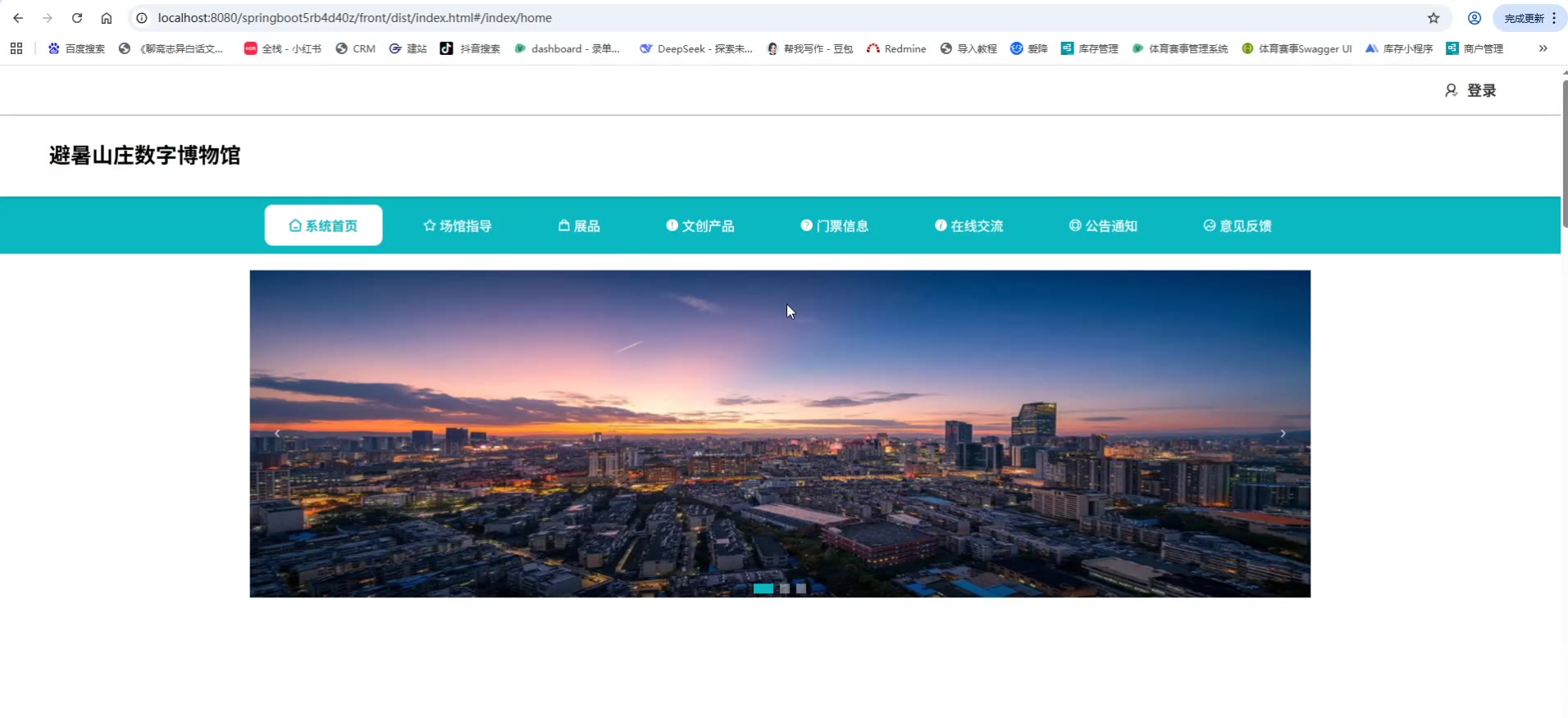Open the 展品 navigation tab
1568x718 pixels.
(x=579, y=225)
